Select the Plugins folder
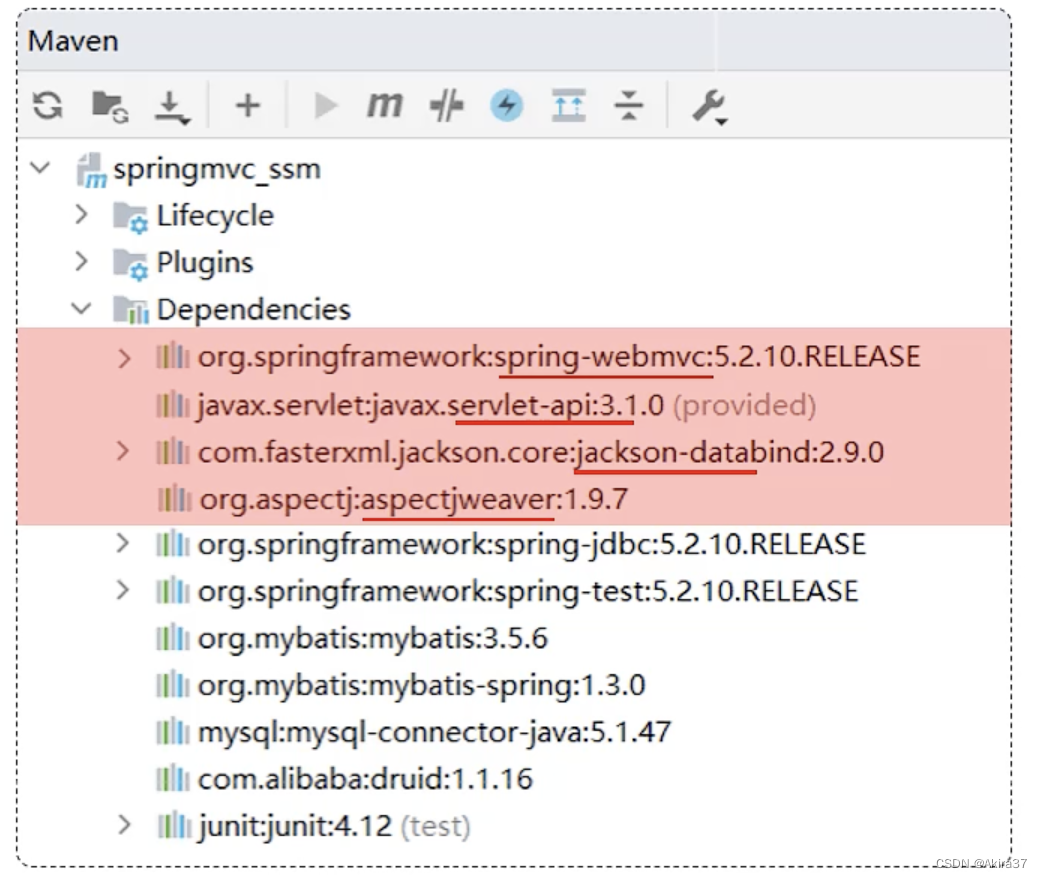1042x878 pixels. 205,263
